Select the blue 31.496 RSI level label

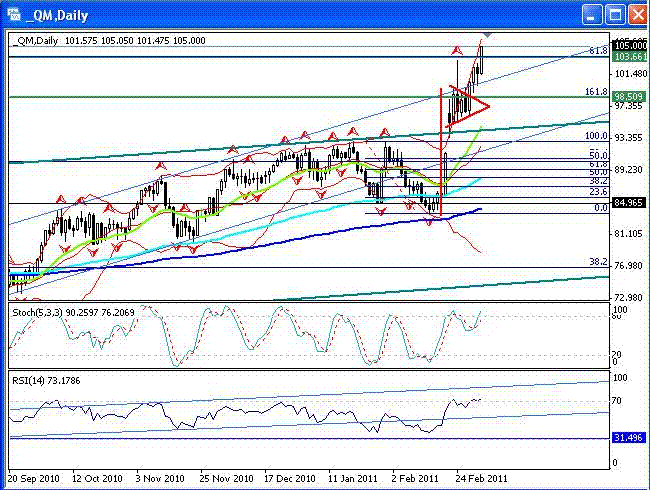pyautogui.click(x=628, y=437)
